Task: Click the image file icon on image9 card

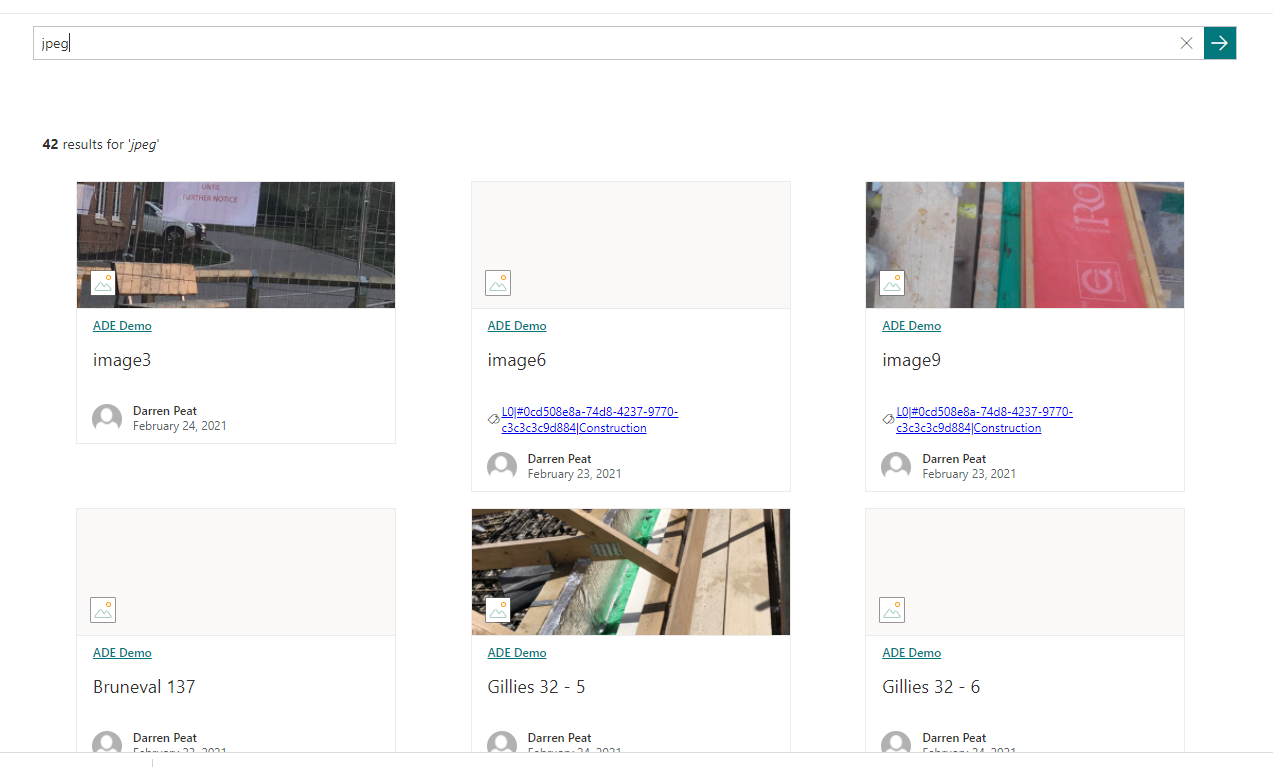Action: [x=892, y=283]
